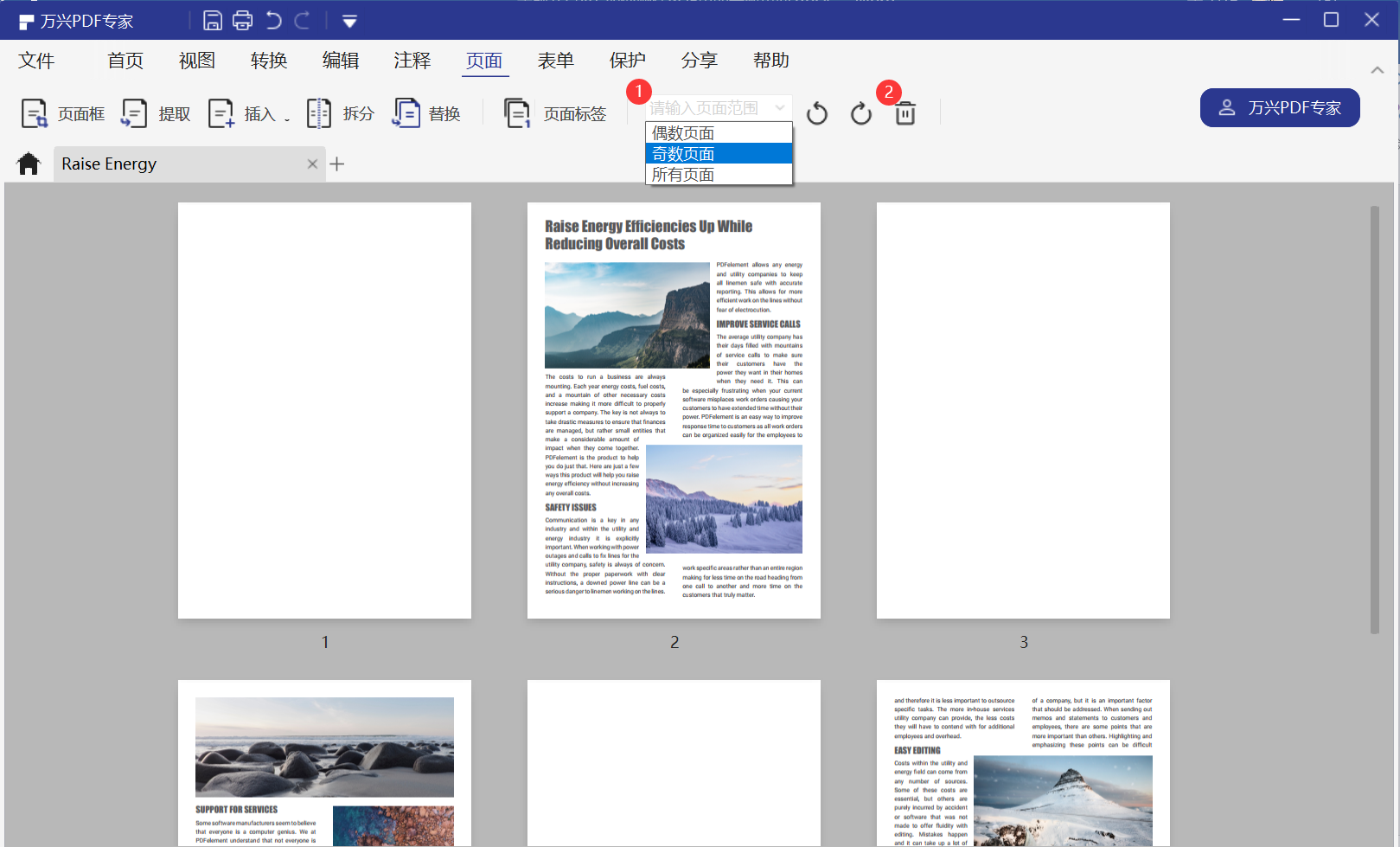This screenshot has height=847, width=1400.
Task: Open the 文件 menu
Action: (x=36, y=61)
